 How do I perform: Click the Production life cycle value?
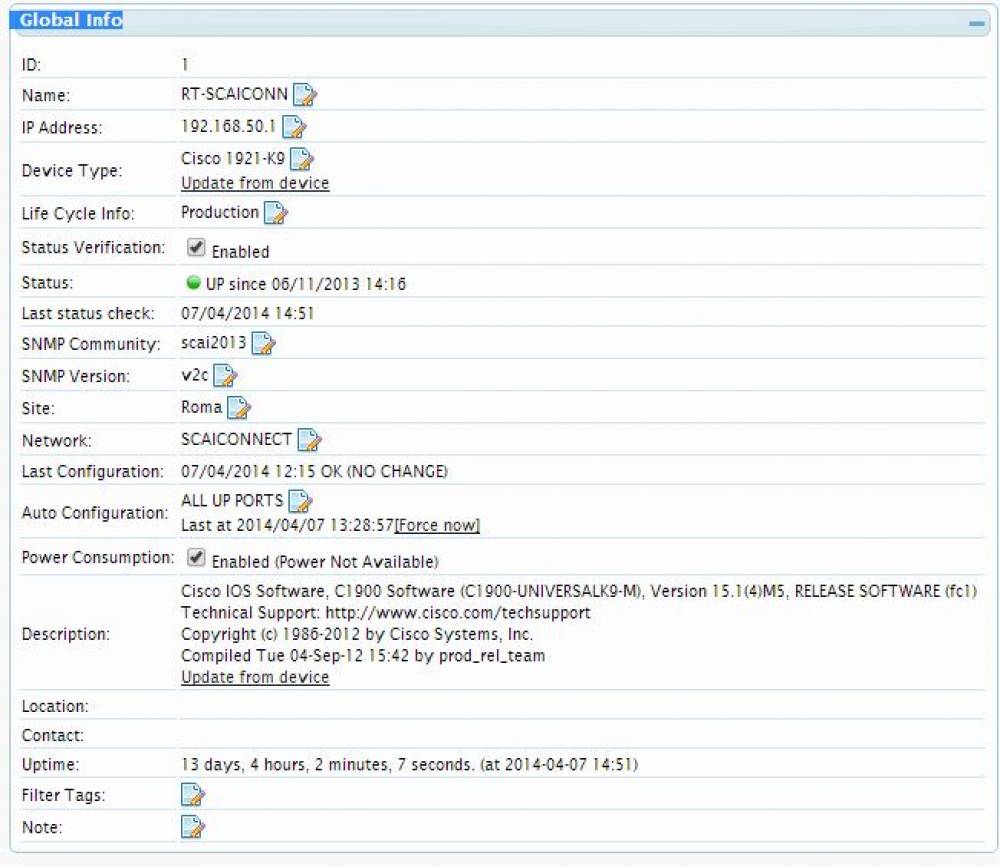coord(220,212)
